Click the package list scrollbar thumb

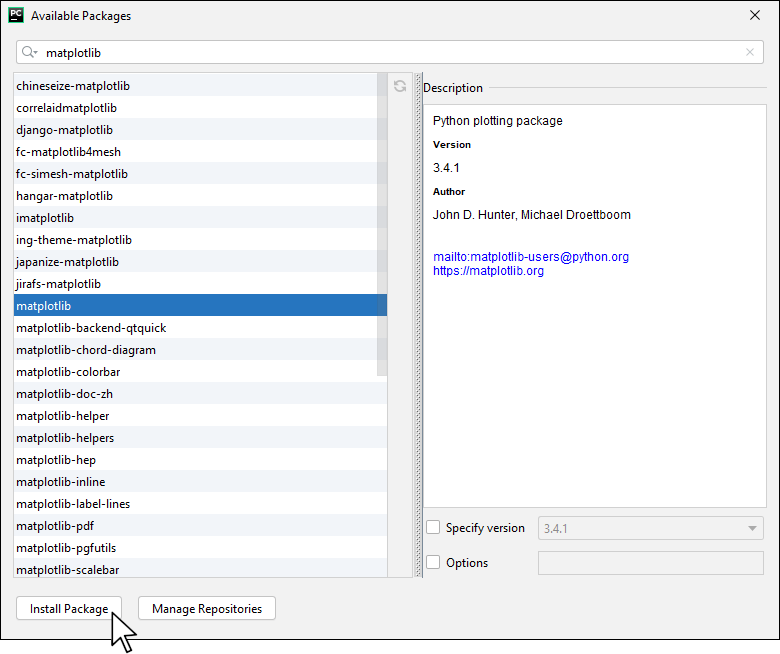tap(382, 224)
